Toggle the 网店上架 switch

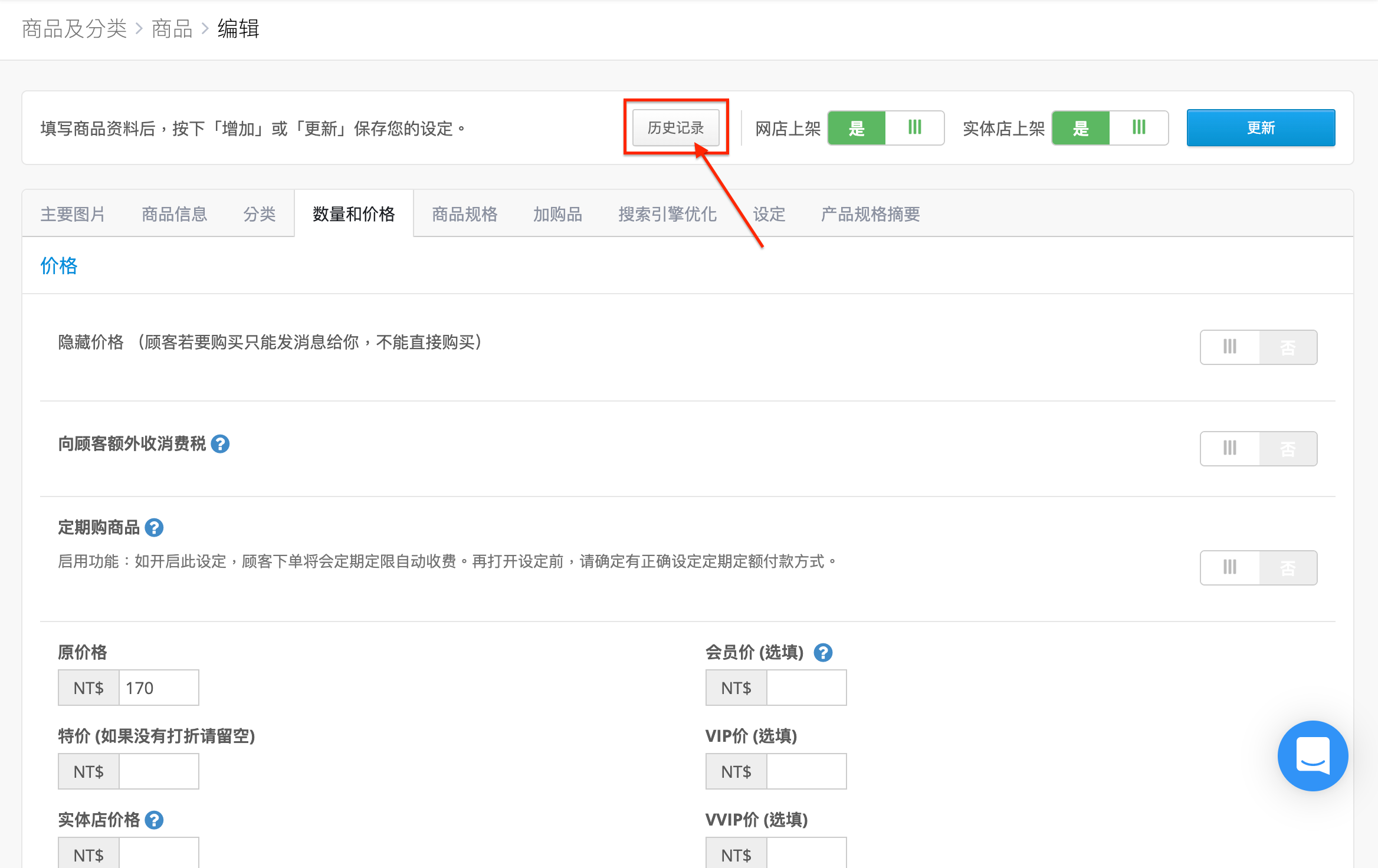(x=886, y=128)
